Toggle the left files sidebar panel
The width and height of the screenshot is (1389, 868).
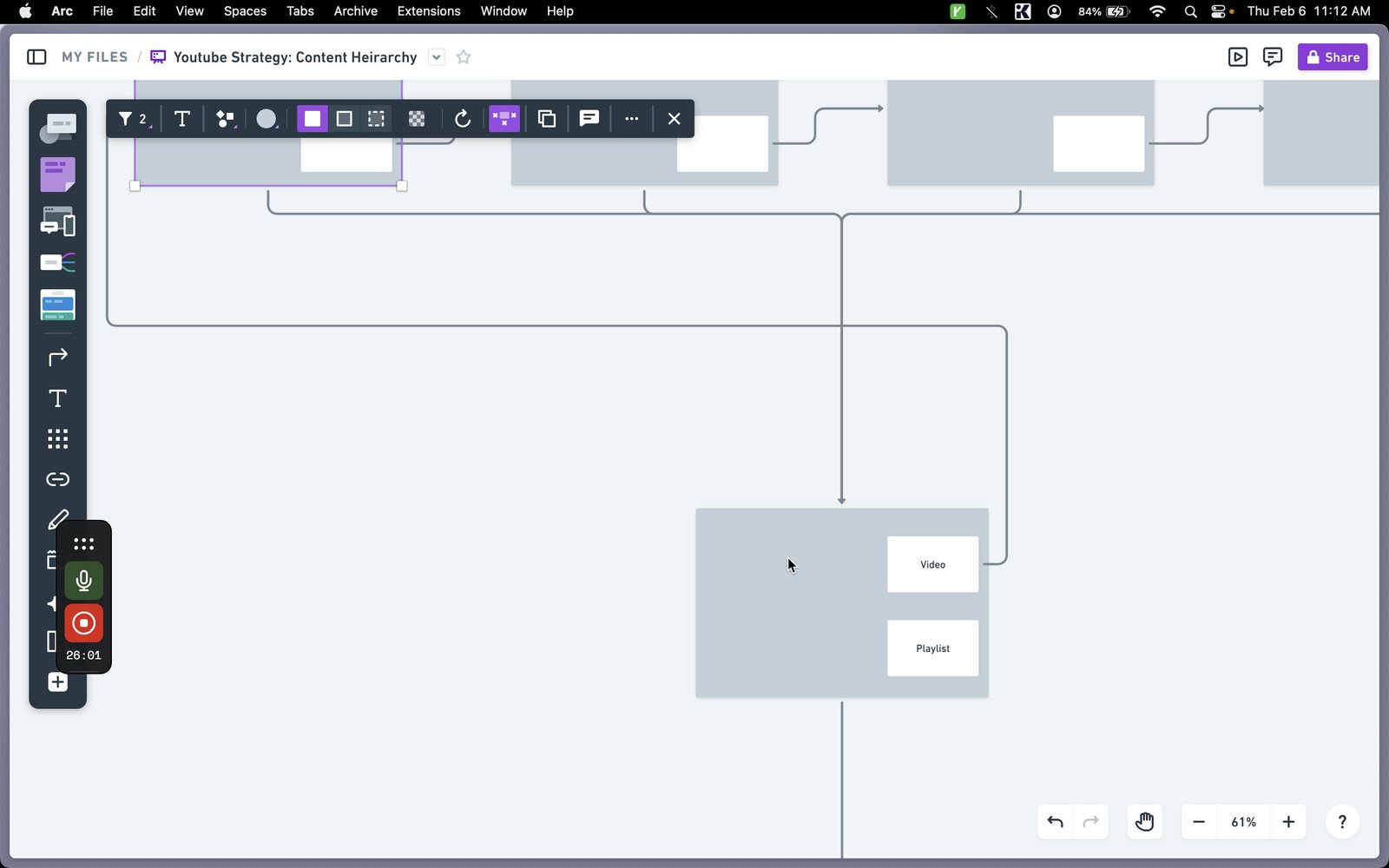[x=36, y=57]
